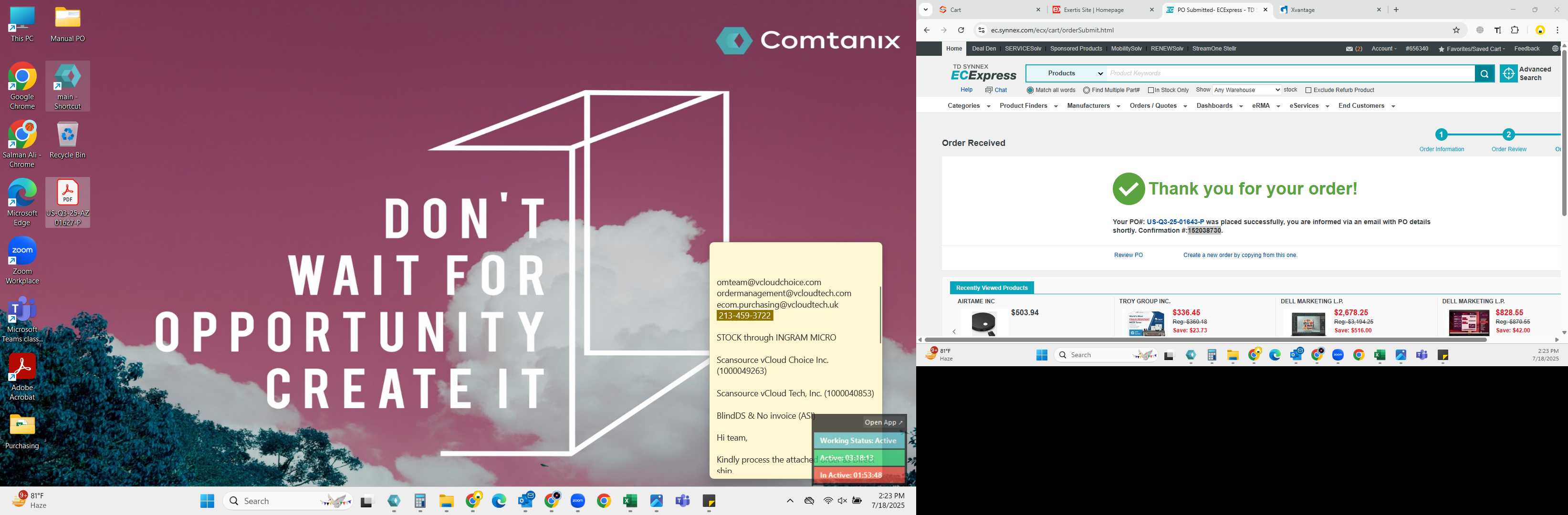Click the Review PO link
The width and height of the screenshot is (1568, 515).
pos(1128,256)
